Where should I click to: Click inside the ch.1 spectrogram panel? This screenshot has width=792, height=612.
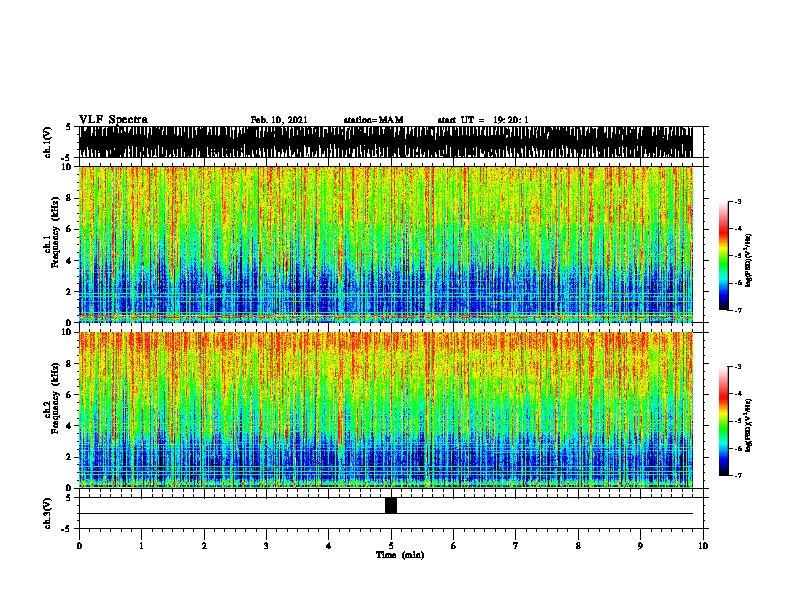[x=386, y=244]
